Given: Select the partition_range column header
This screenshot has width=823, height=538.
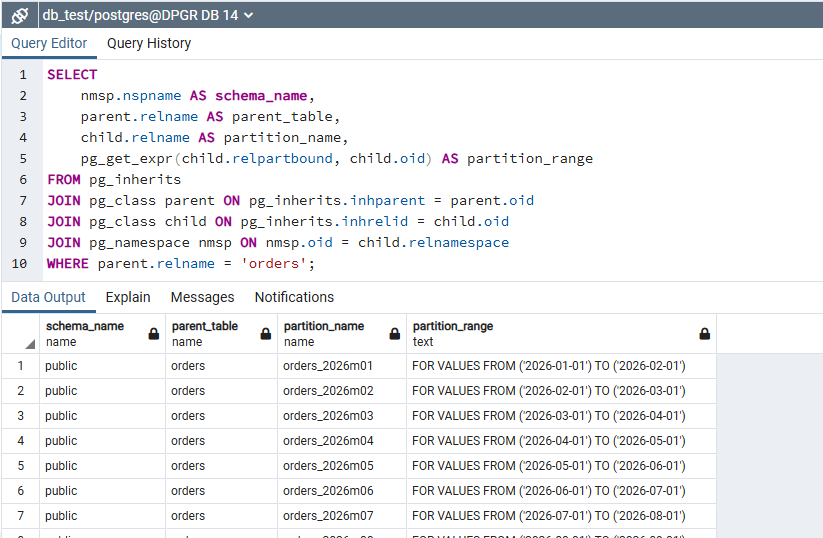Looking at the screenshot, I should 562,334.
